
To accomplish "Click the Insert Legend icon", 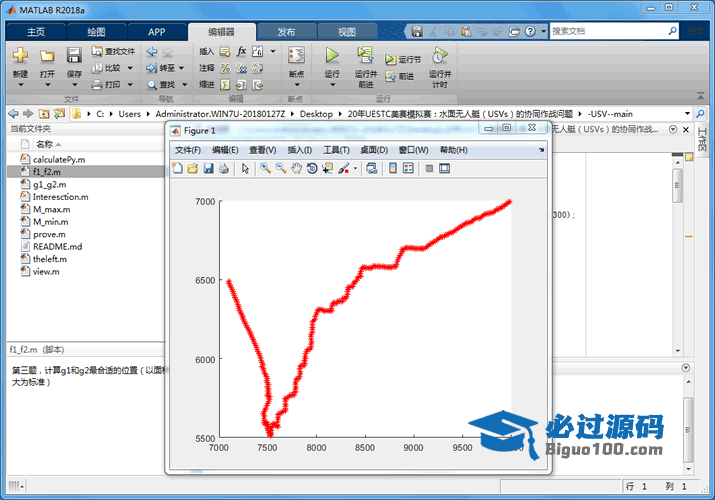I will tap(408, 169).
